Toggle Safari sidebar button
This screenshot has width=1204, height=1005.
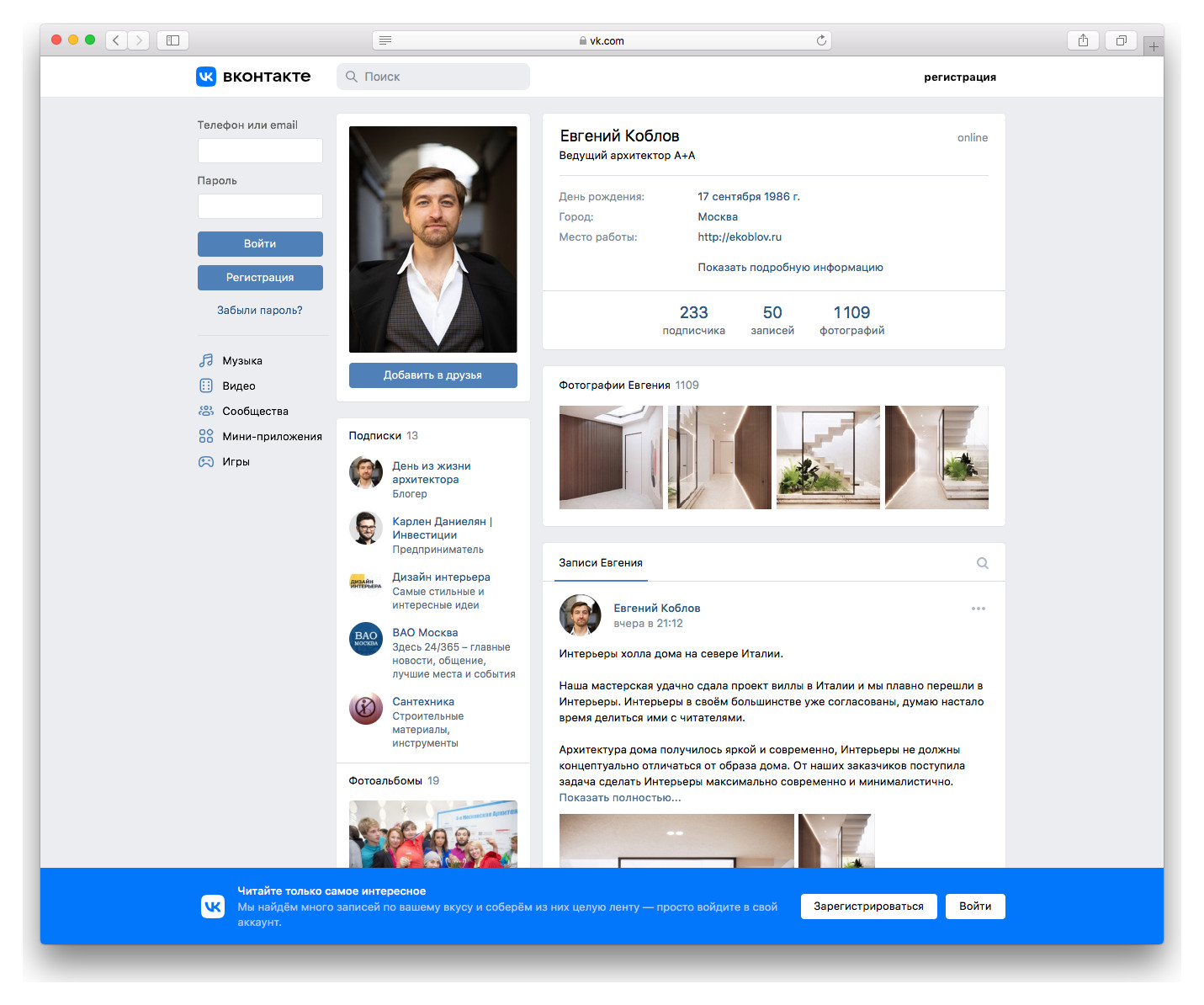[172, 40]
